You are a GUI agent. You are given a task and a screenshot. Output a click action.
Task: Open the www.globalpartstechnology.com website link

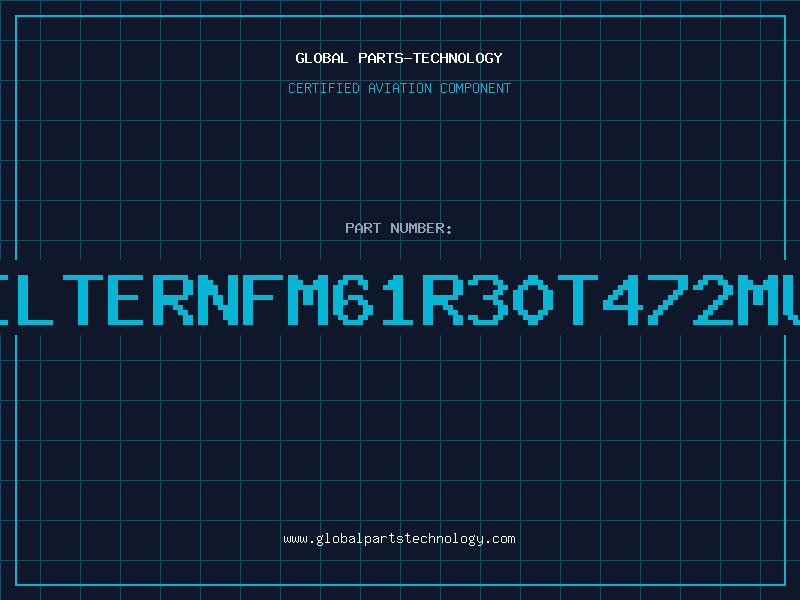[399, 539]
